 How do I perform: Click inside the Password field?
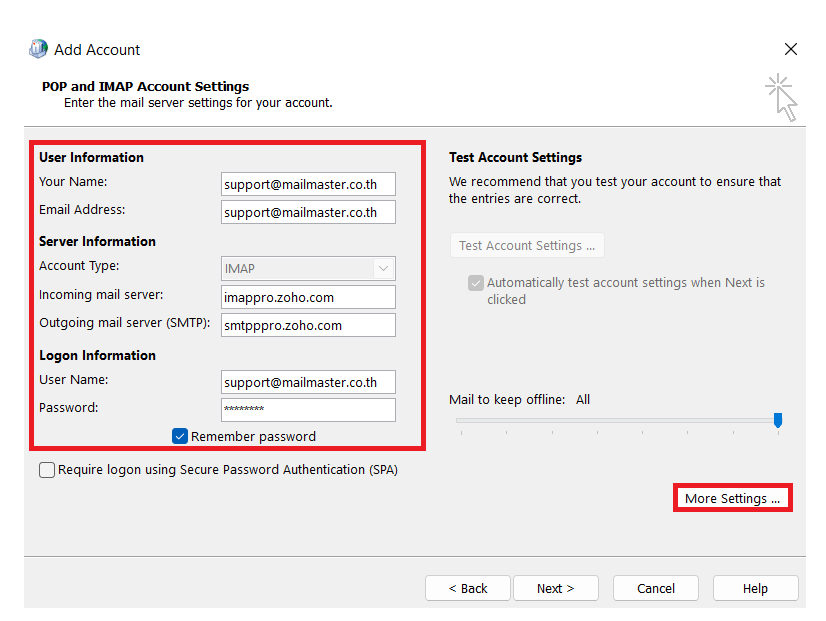[308, 410]
